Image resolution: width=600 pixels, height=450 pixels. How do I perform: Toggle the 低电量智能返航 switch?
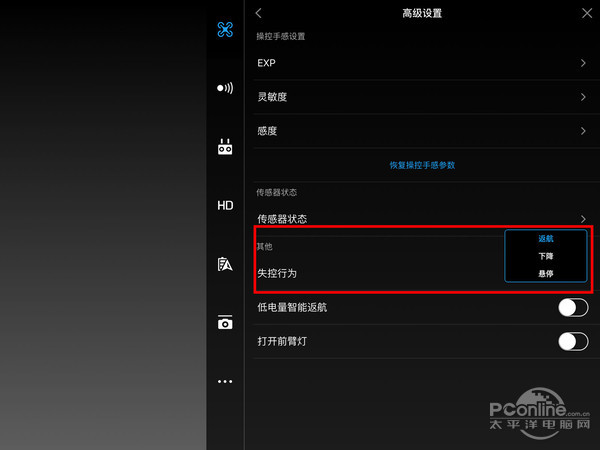[572, 307]
